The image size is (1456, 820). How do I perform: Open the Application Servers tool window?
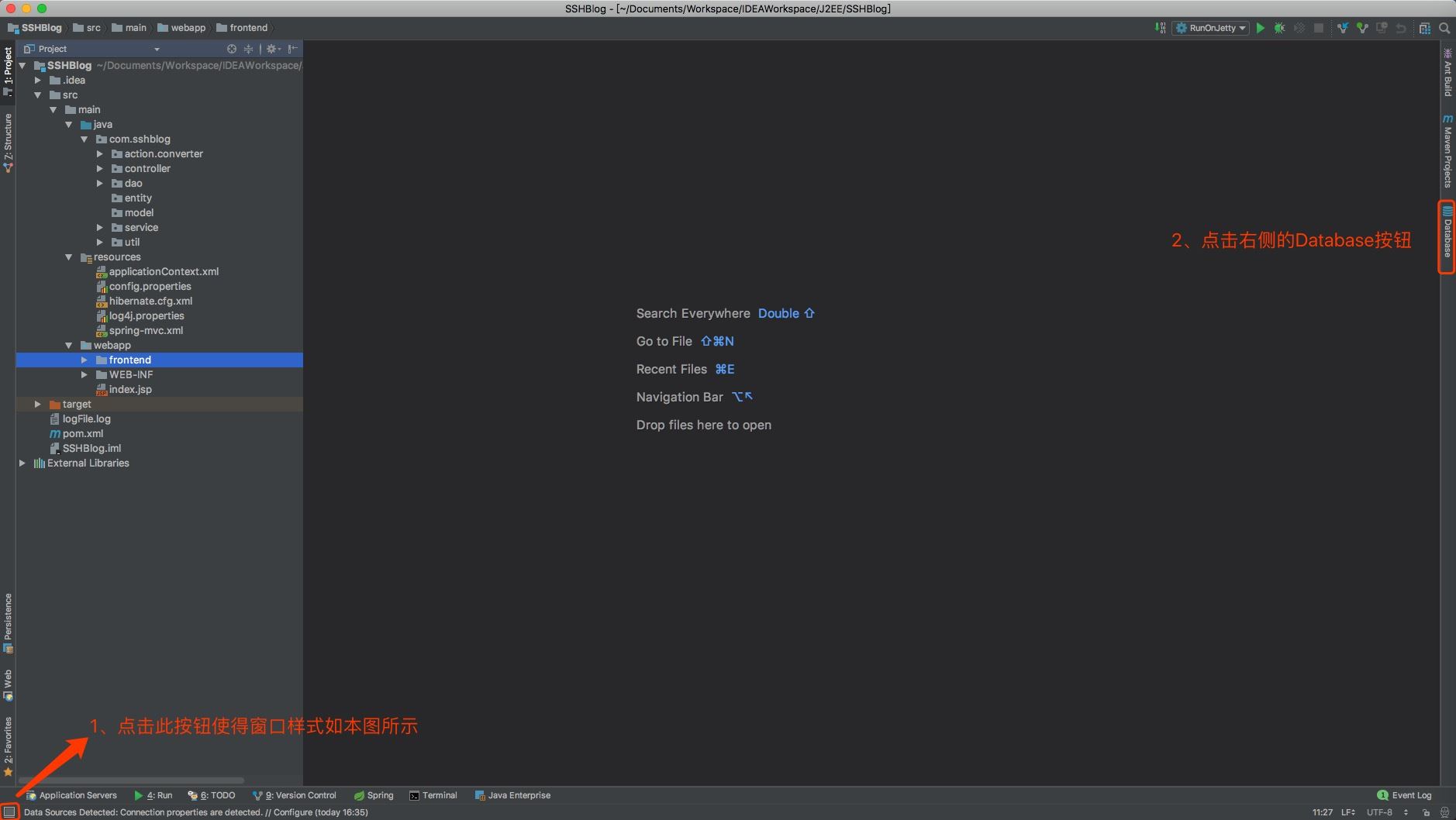pos(71,795)
